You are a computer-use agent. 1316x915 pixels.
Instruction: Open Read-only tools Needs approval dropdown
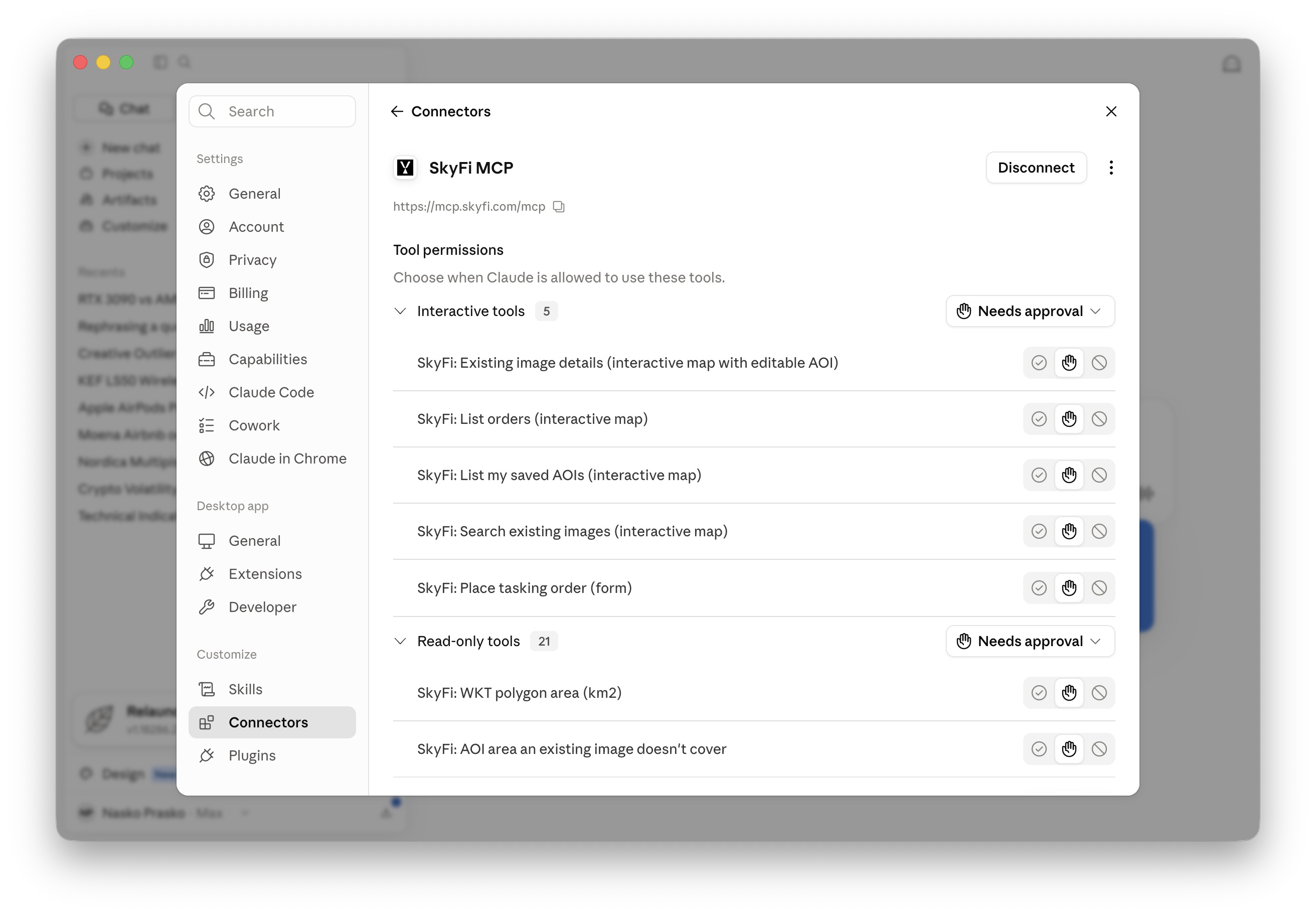pos(1030,641)
